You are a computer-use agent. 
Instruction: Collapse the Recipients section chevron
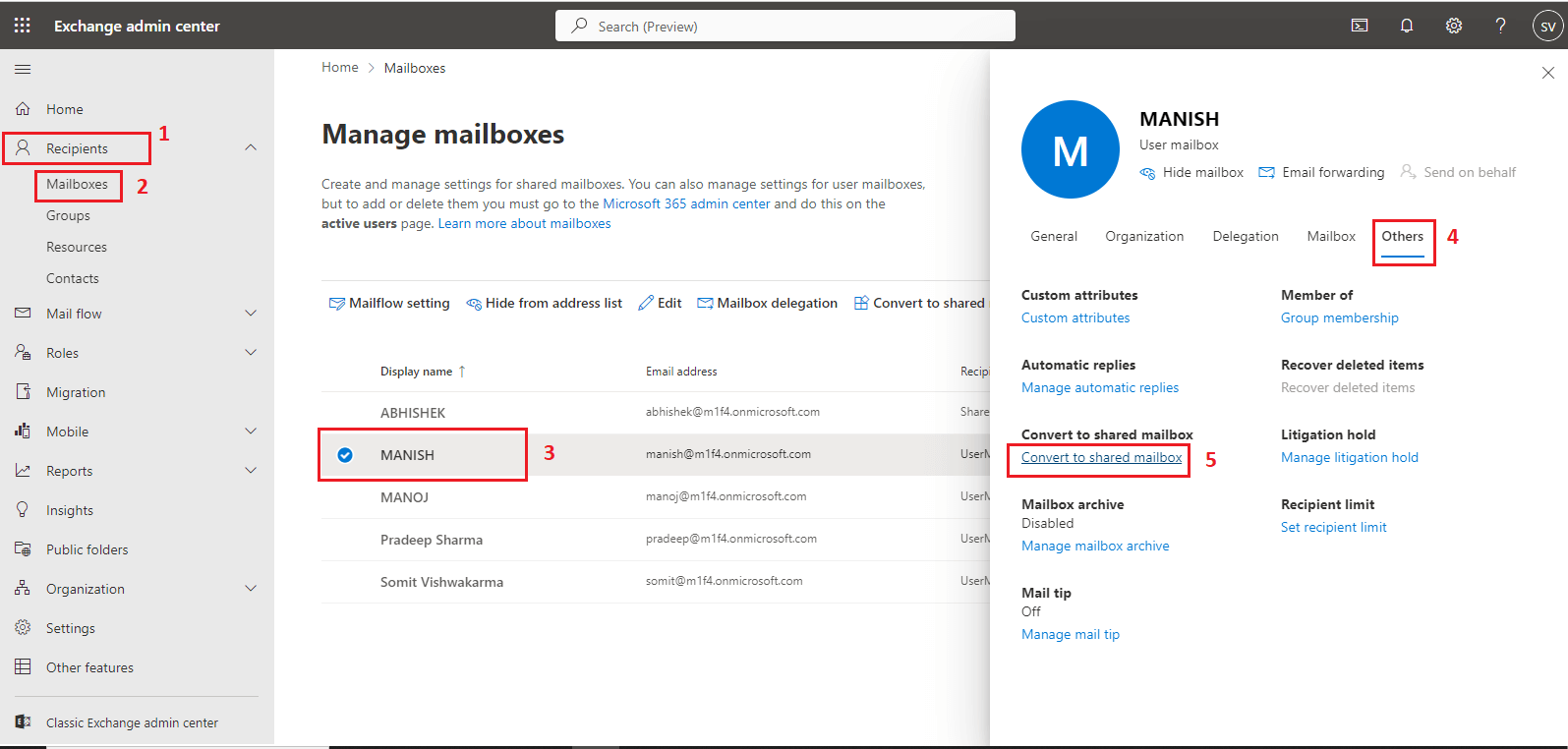(x=251, y=147)
